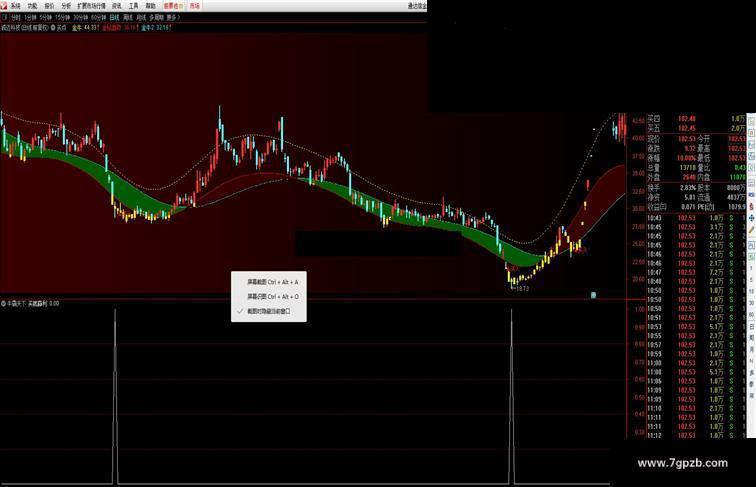Select the 年 period shortcut in the right sidebar

[751, 395]
